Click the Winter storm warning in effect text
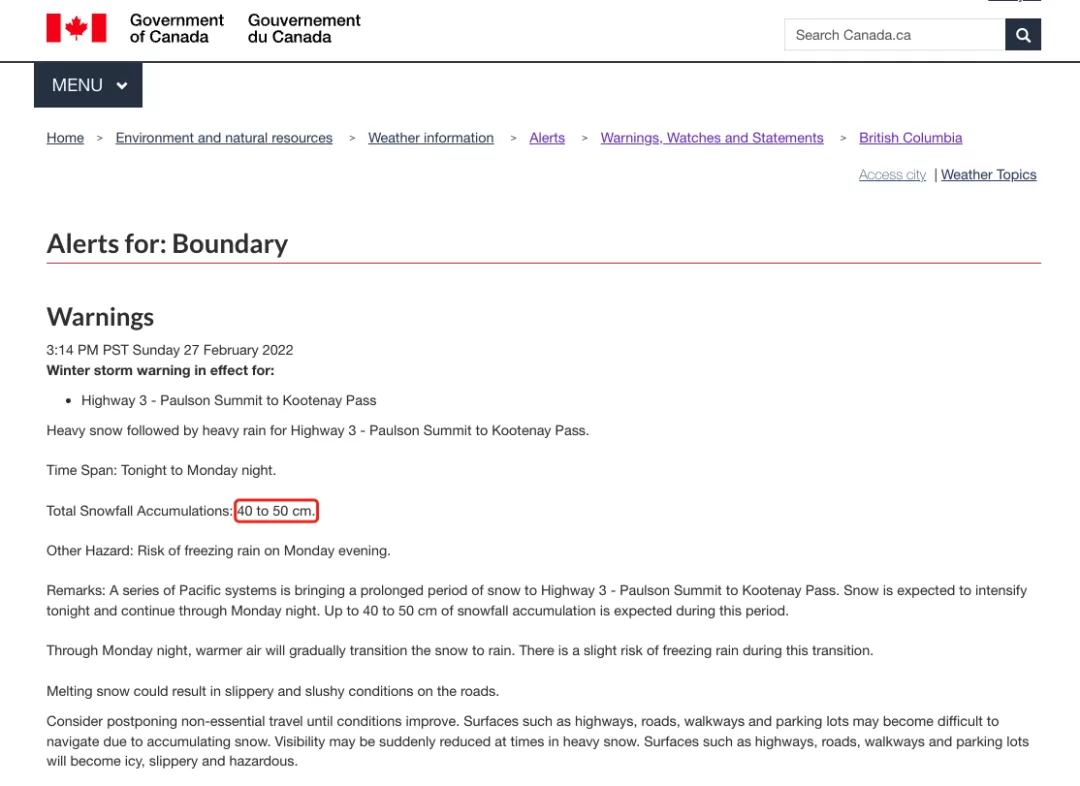Image resolution: width=1080 pixels, height=786 pixels. [x=160, y=371]
